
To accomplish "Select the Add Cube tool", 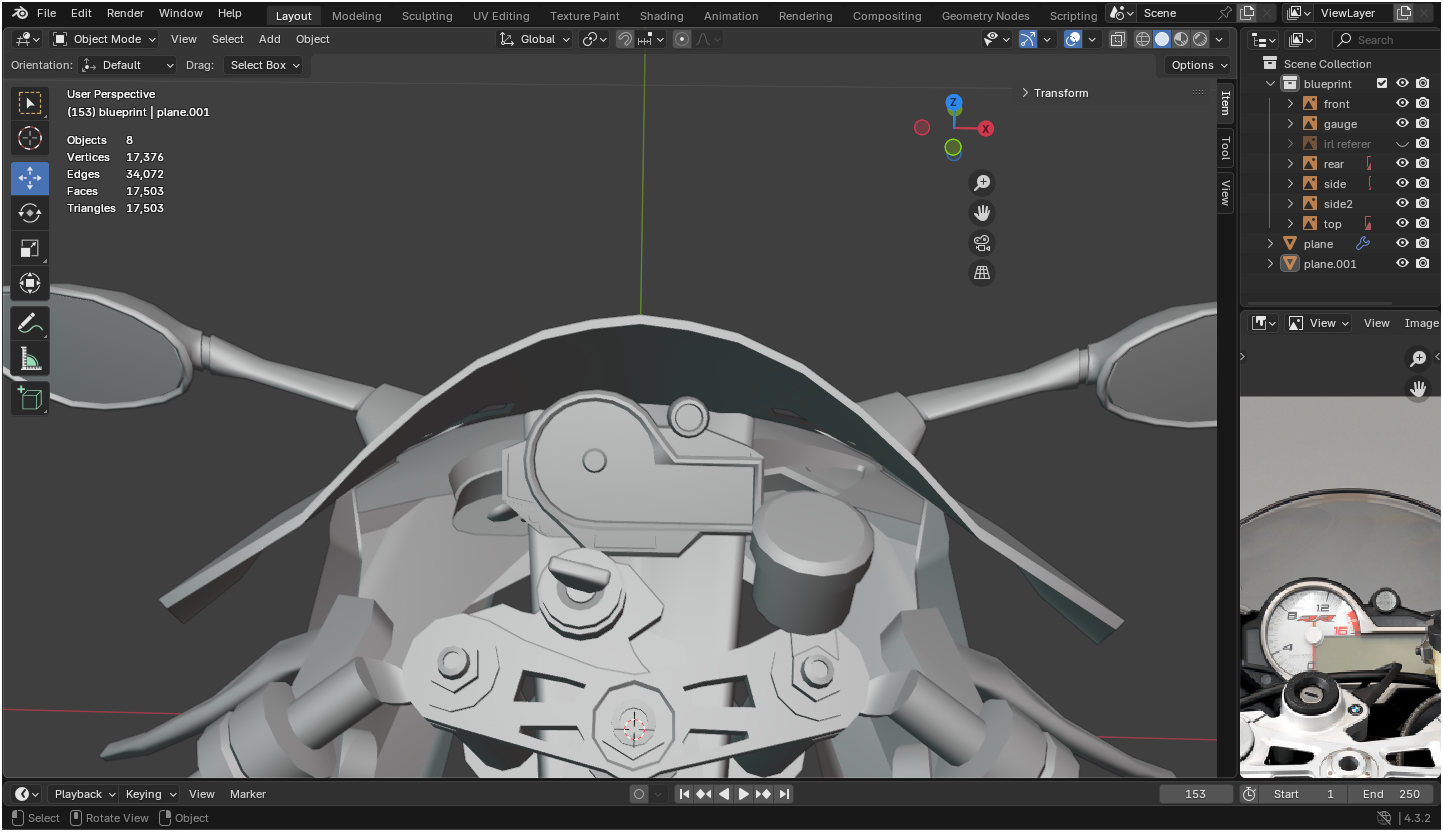I will pyautogui.click(x=30, y=398).
